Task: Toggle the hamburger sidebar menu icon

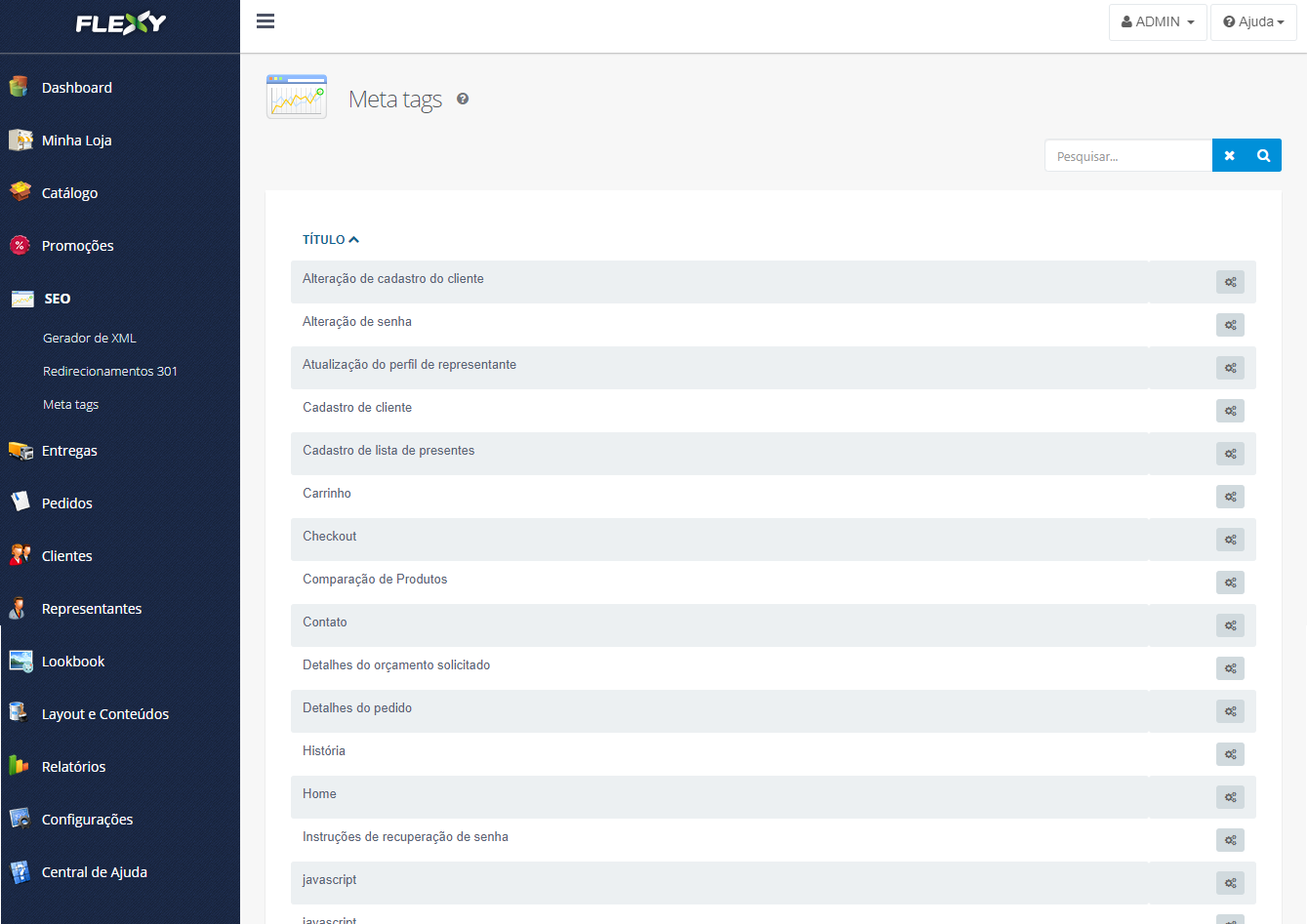Action: tap(266, 21)
